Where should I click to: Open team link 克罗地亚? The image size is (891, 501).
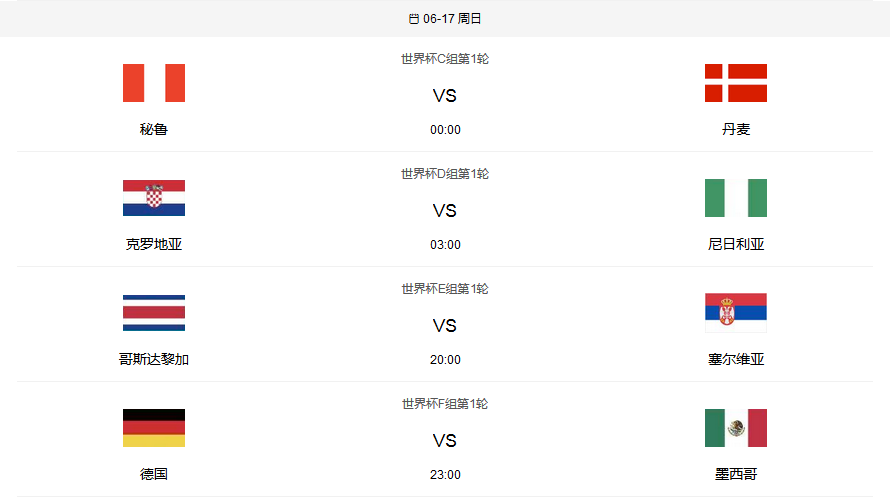154,244
